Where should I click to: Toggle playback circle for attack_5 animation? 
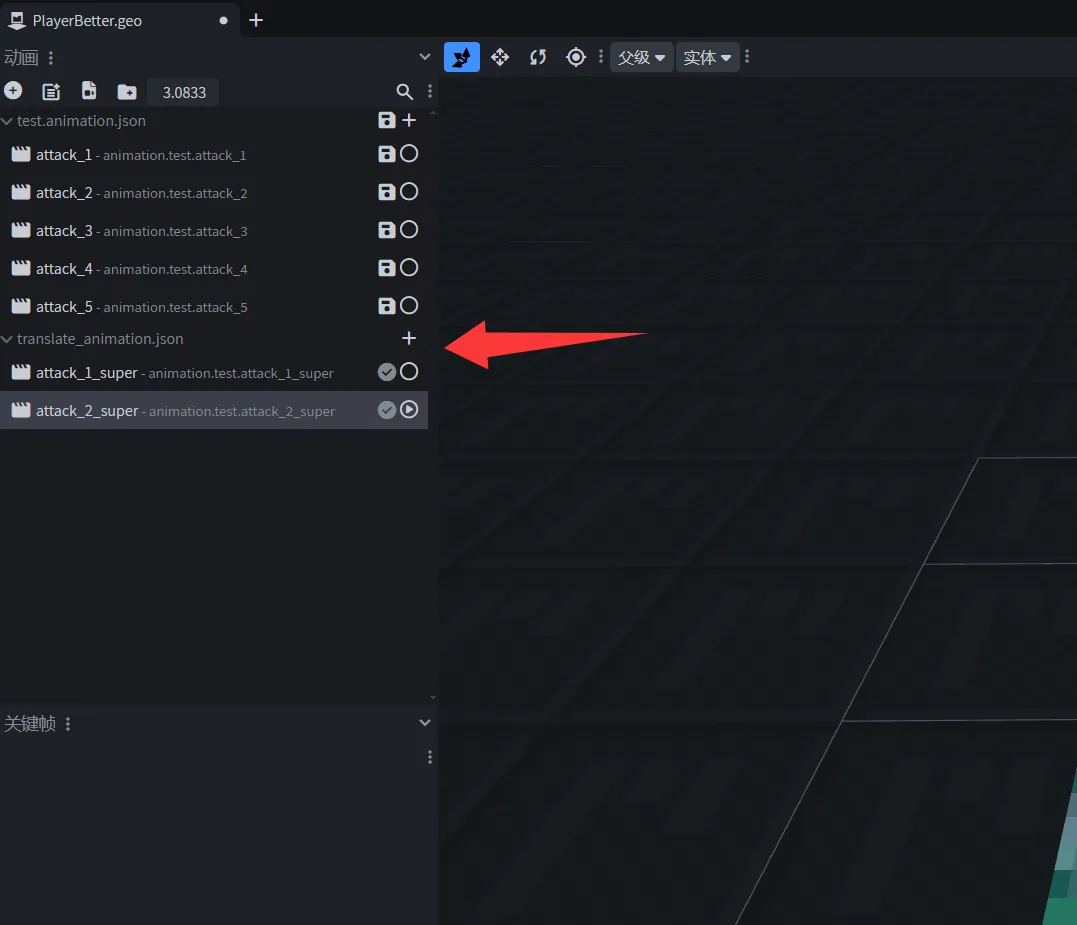click(409, 306)
